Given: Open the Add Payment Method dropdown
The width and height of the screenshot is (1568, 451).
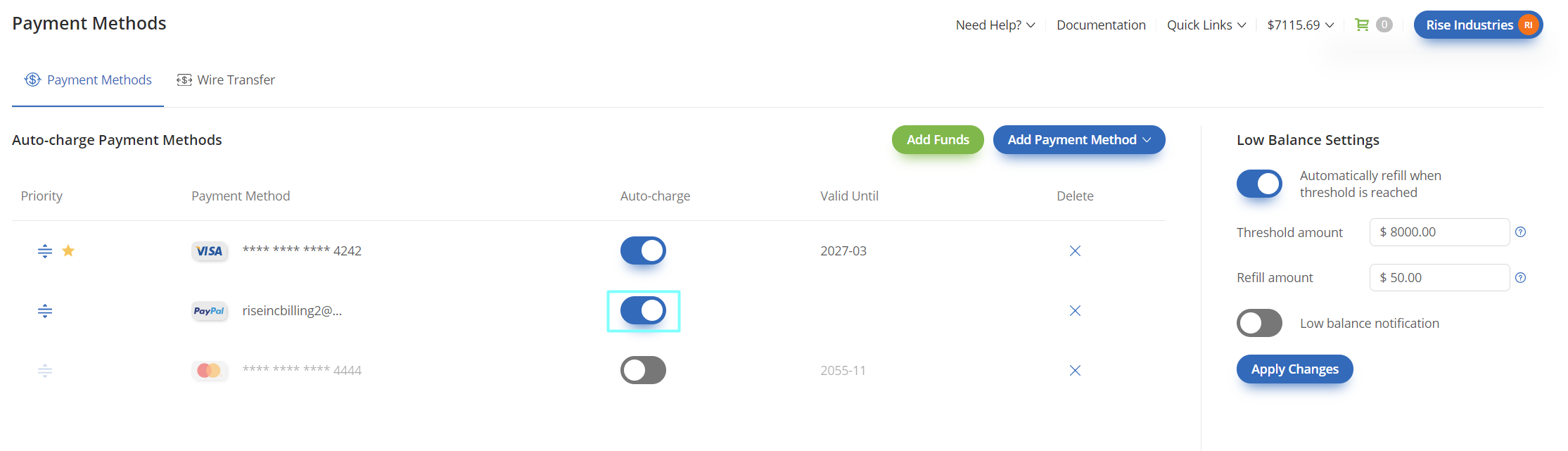Looking at the screenshot, I should pyautogui.click(x=1079, y=140).
